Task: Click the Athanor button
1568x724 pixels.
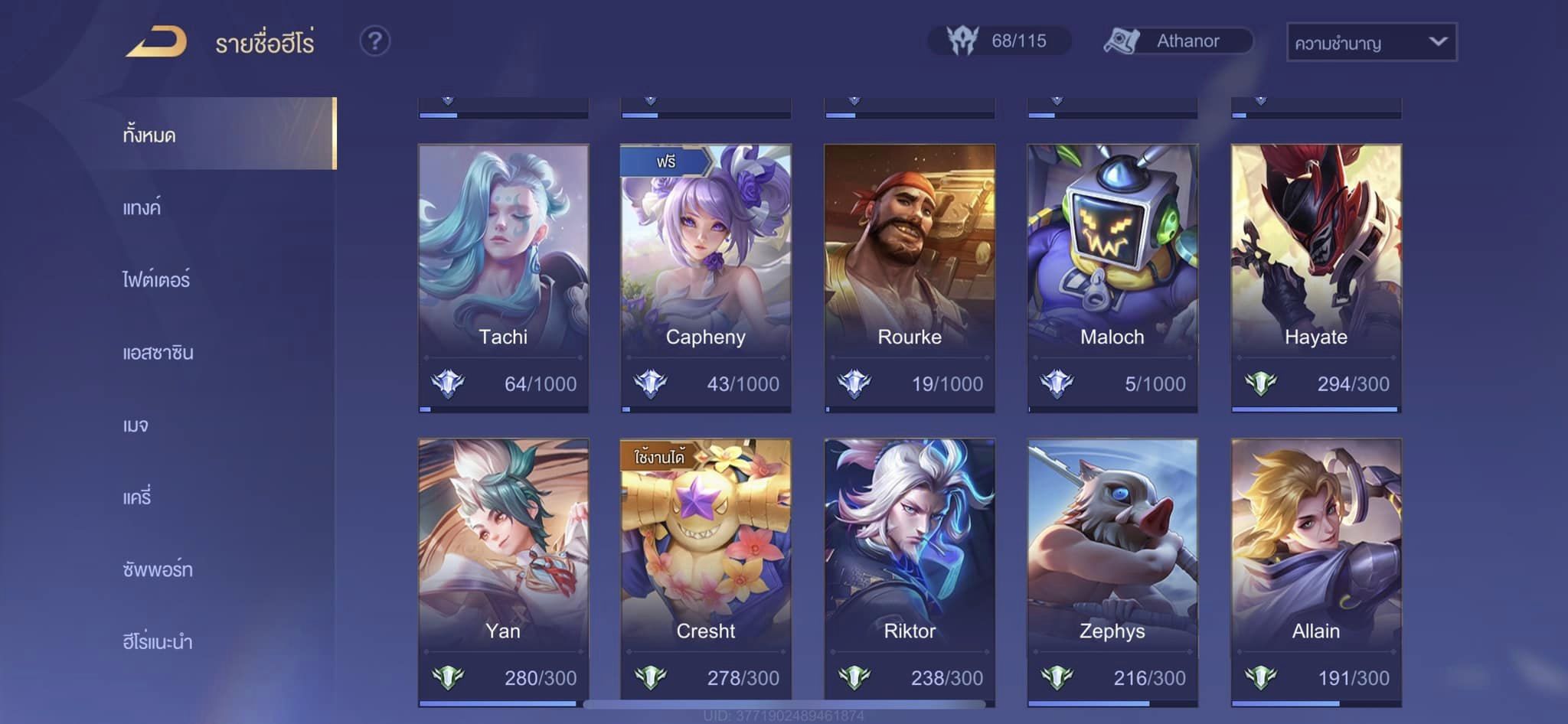Action: point(1178,41)
